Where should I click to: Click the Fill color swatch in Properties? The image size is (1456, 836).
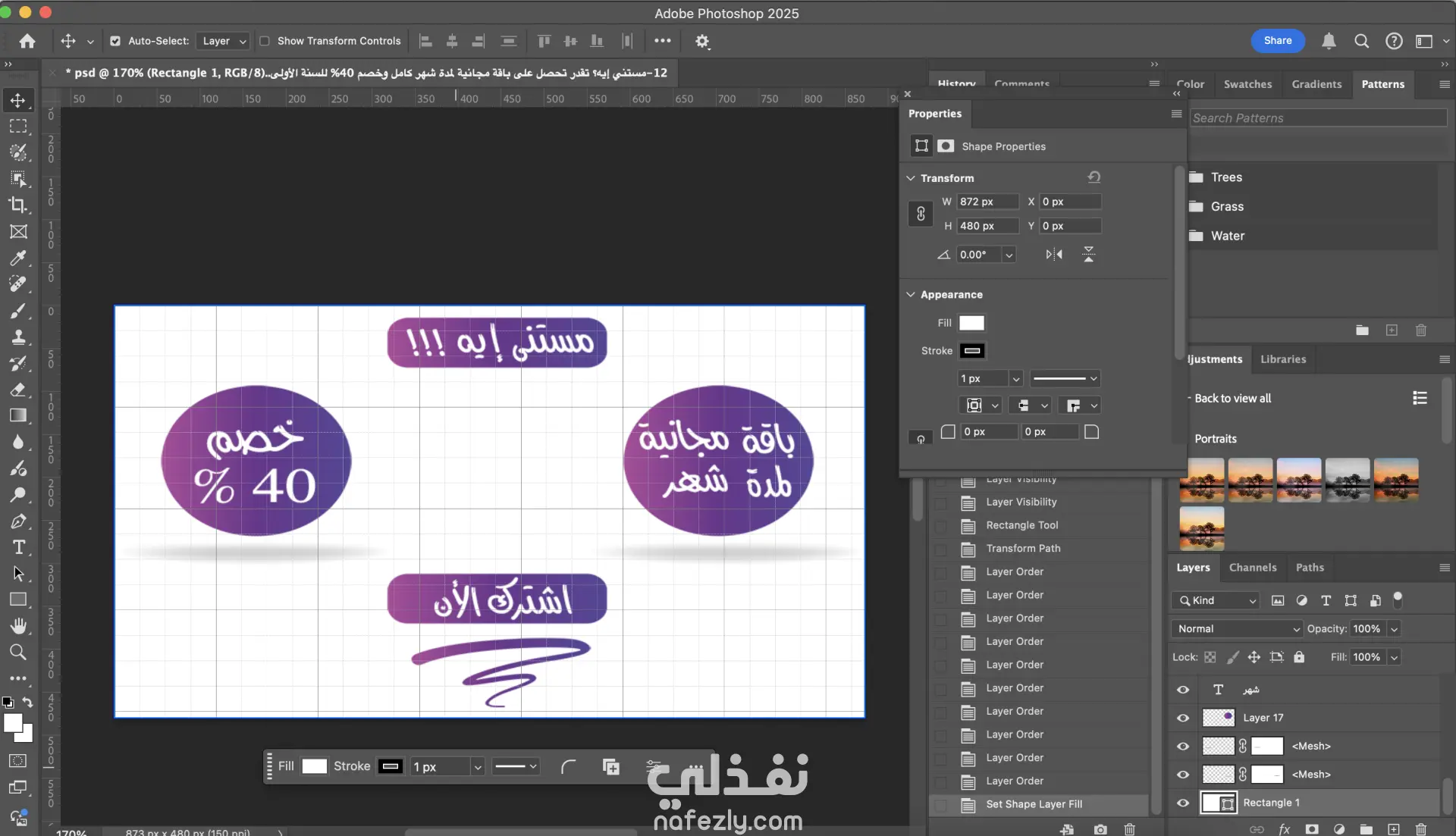click(971, 323)
